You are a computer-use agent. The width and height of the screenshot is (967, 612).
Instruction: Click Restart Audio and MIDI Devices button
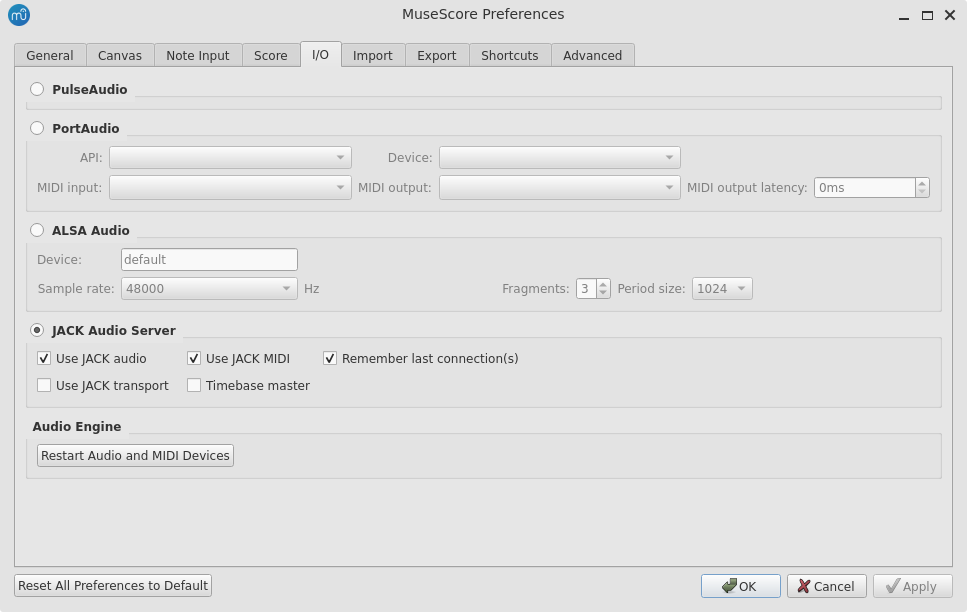135,455
